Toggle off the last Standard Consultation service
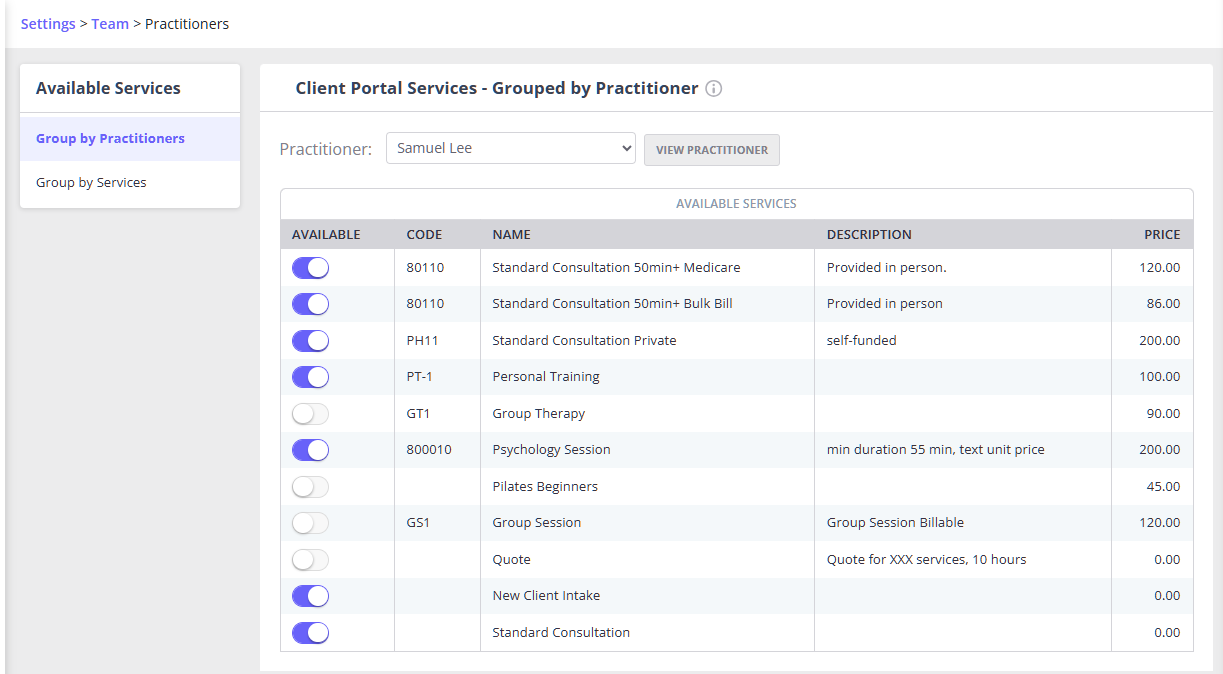1223x674 pixels. click(x=310, y=633)
